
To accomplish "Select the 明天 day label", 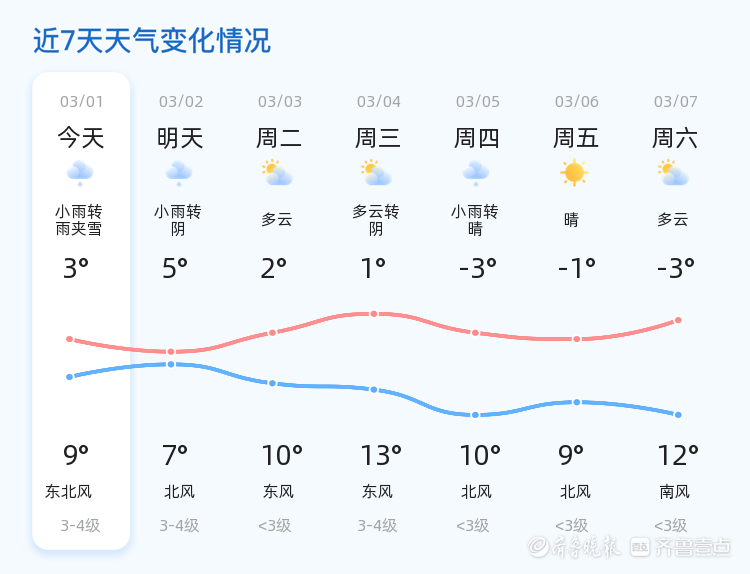I will coord(180,138).
